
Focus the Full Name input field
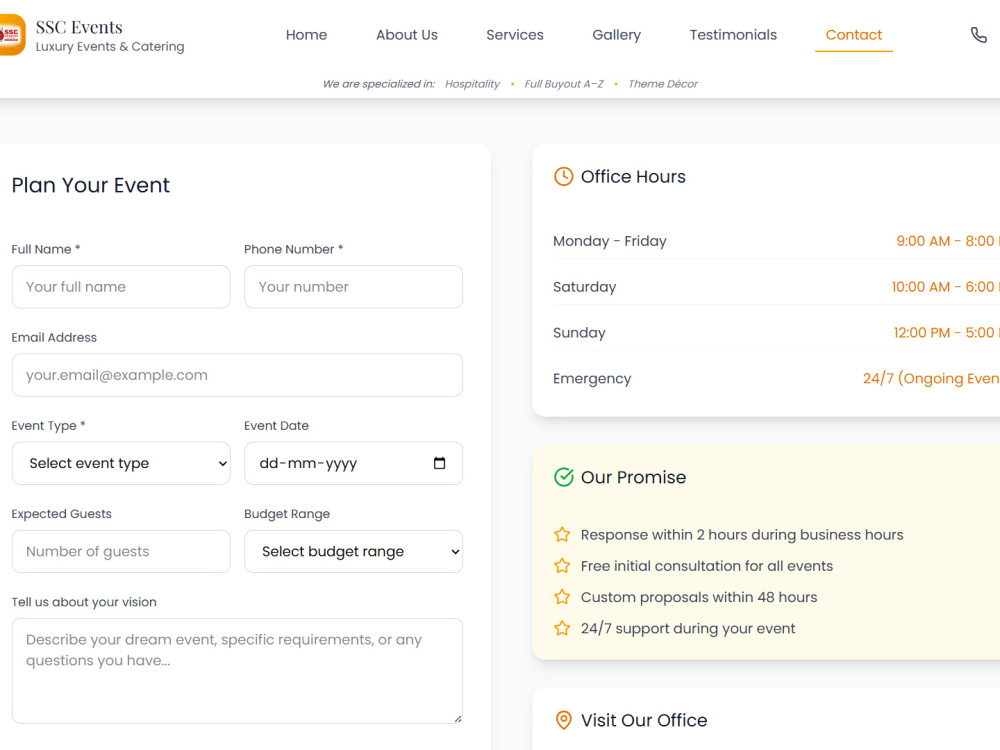click(x=121, y=287)
